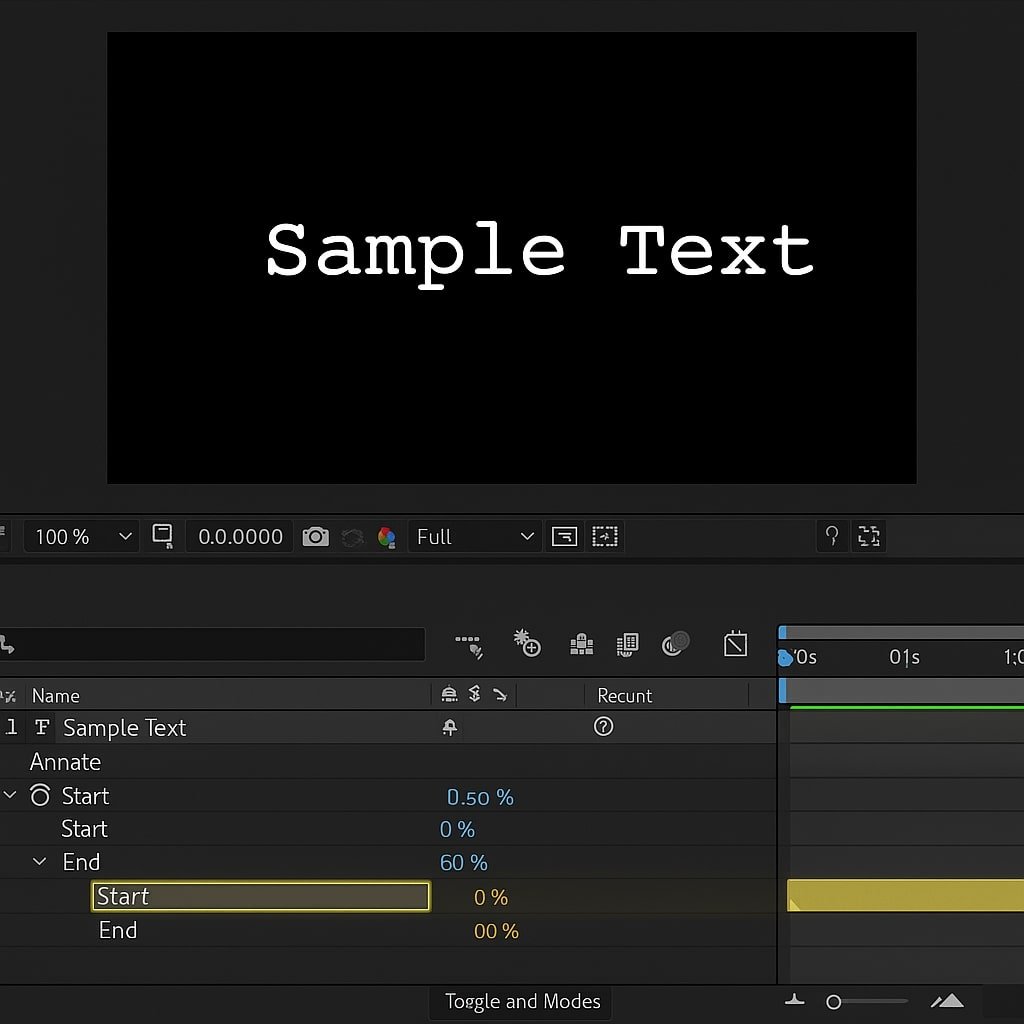The height and width of the screenshot is (1024, 1024).
Task: Toggle the switch icon on Sample Text layer
Action: point(449,728)
